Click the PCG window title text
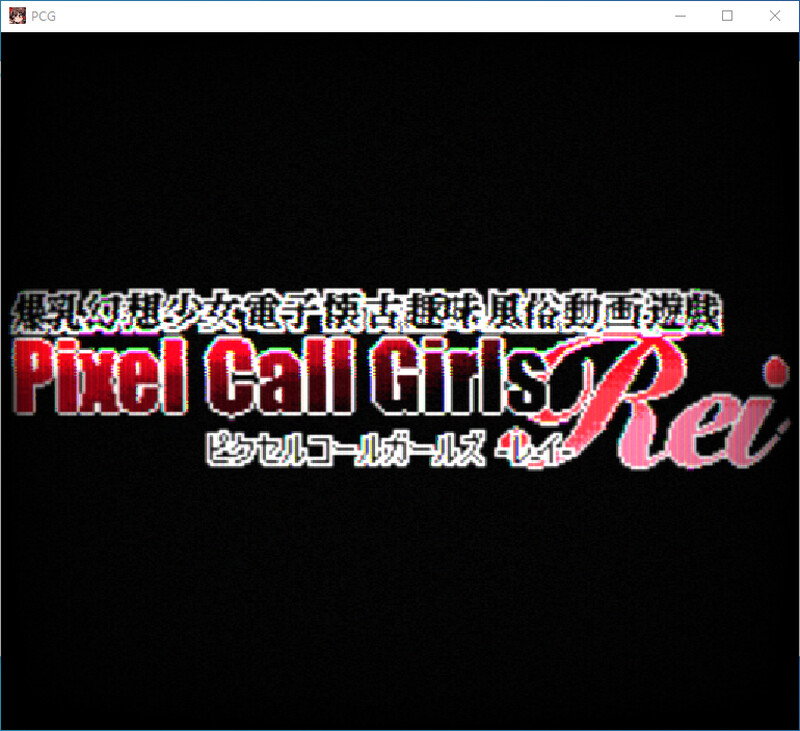The image size is (800, 731). coord(43,16)
